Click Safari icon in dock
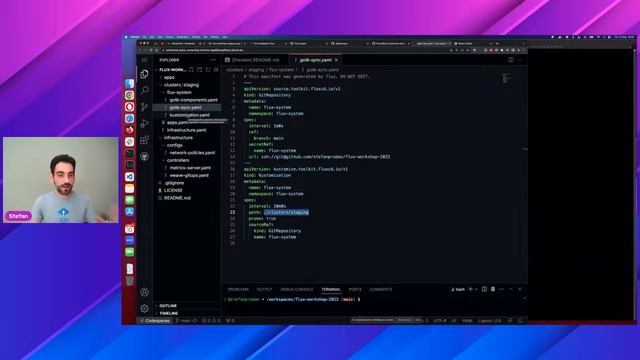The image size is (640, 360). [129, 118]
